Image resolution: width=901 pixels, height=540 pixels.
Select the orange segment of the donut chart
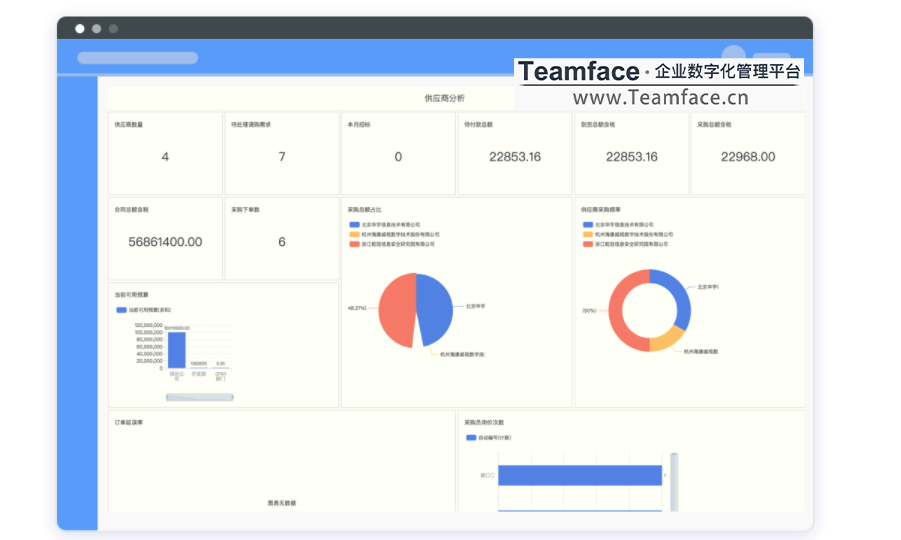(x=667, y=340)
